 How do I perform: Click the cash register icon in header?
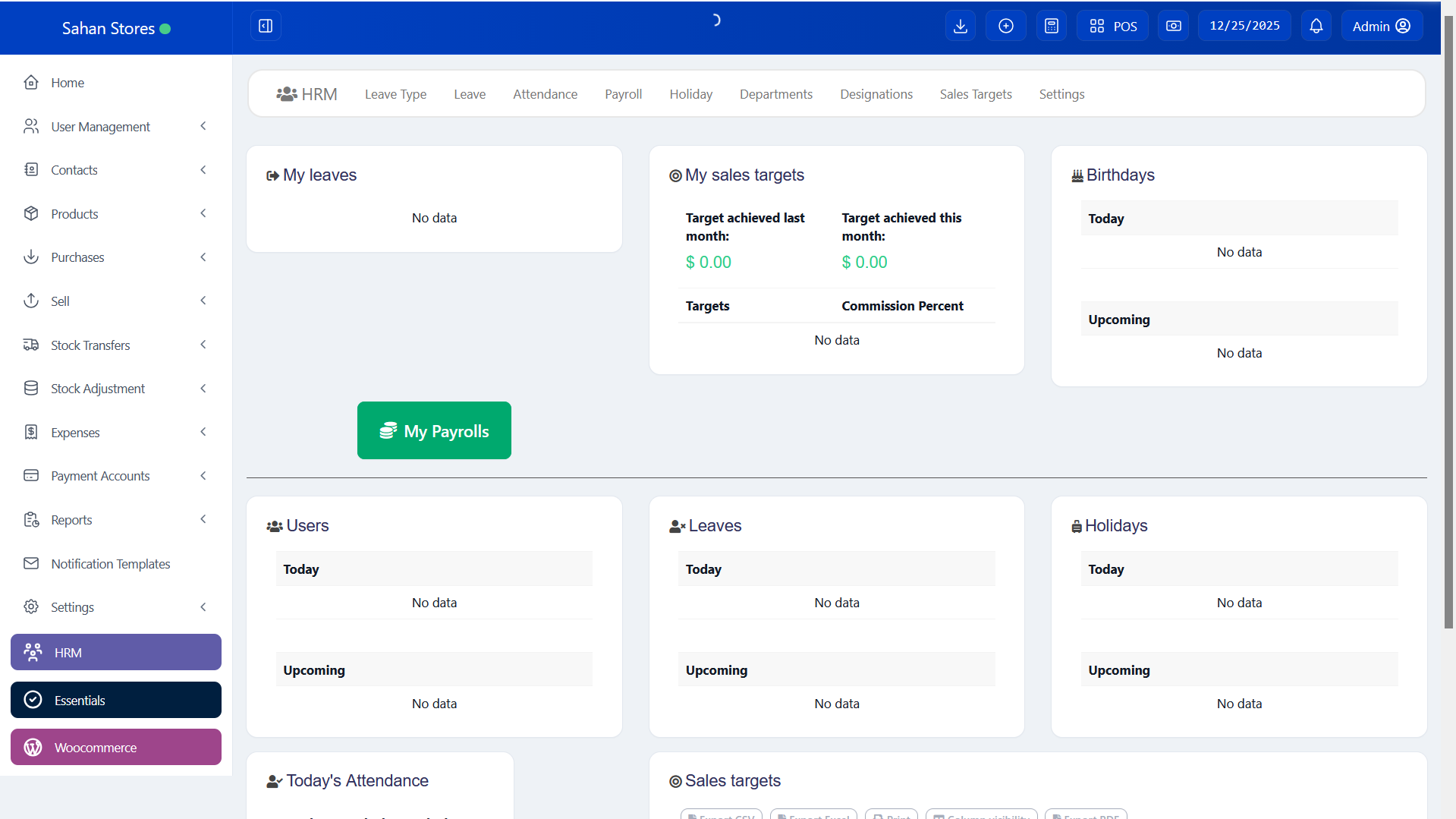point(1173,26)
